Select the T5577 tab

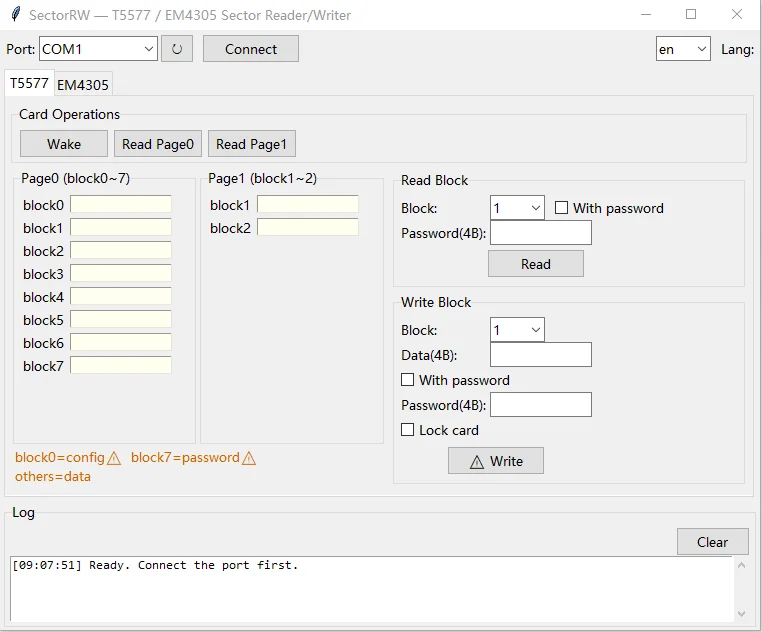29,83
